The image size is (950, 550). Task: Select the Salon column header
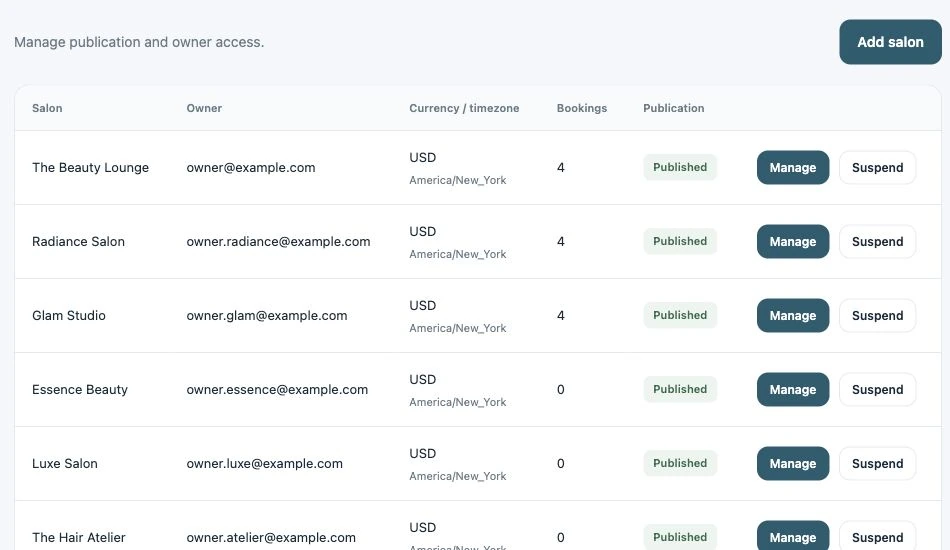(x=47, y=108)
